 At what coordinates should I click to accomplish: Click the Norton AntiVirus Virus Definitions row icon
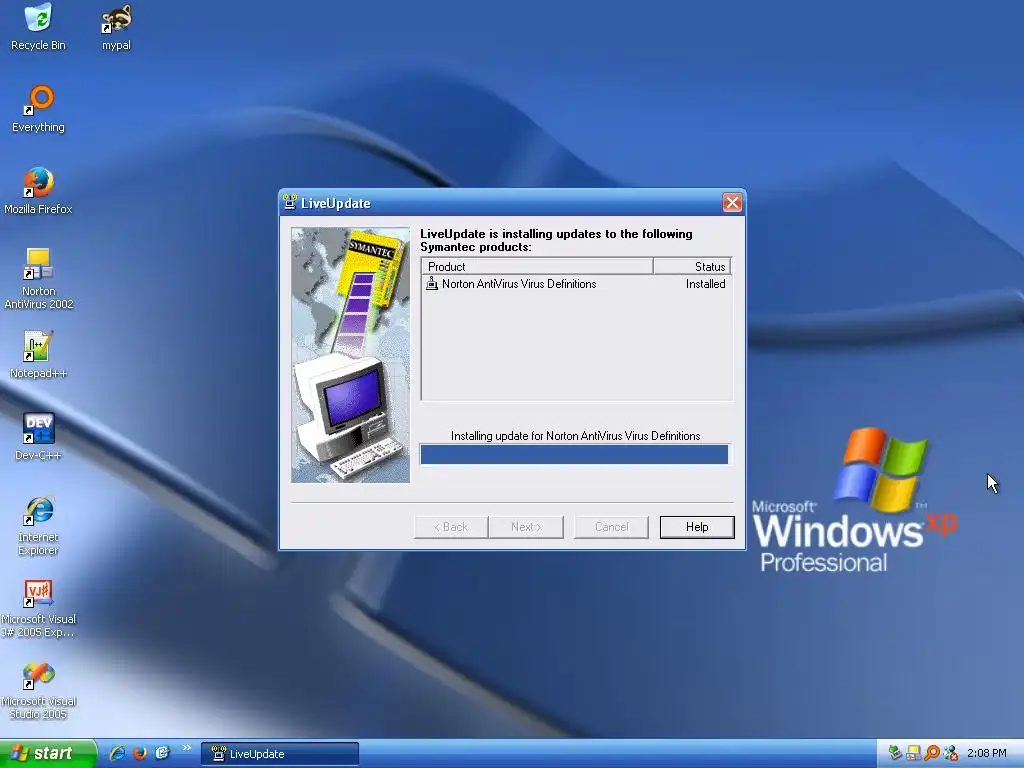tap(432, 283)
